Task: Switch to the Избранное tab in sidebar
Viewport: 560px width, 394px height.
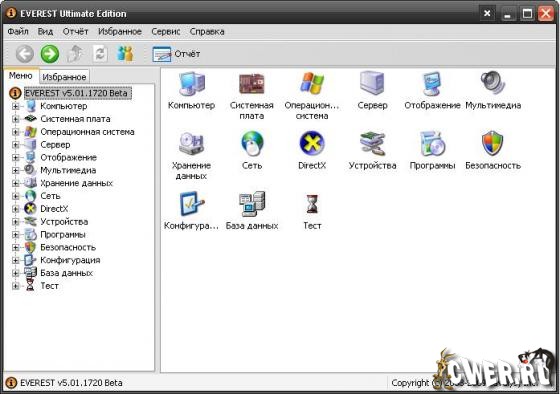Action: tap(64, 77)
